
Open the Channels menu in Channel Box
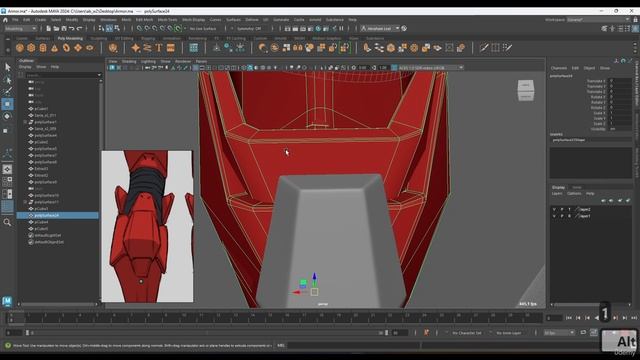pos(559,68)
